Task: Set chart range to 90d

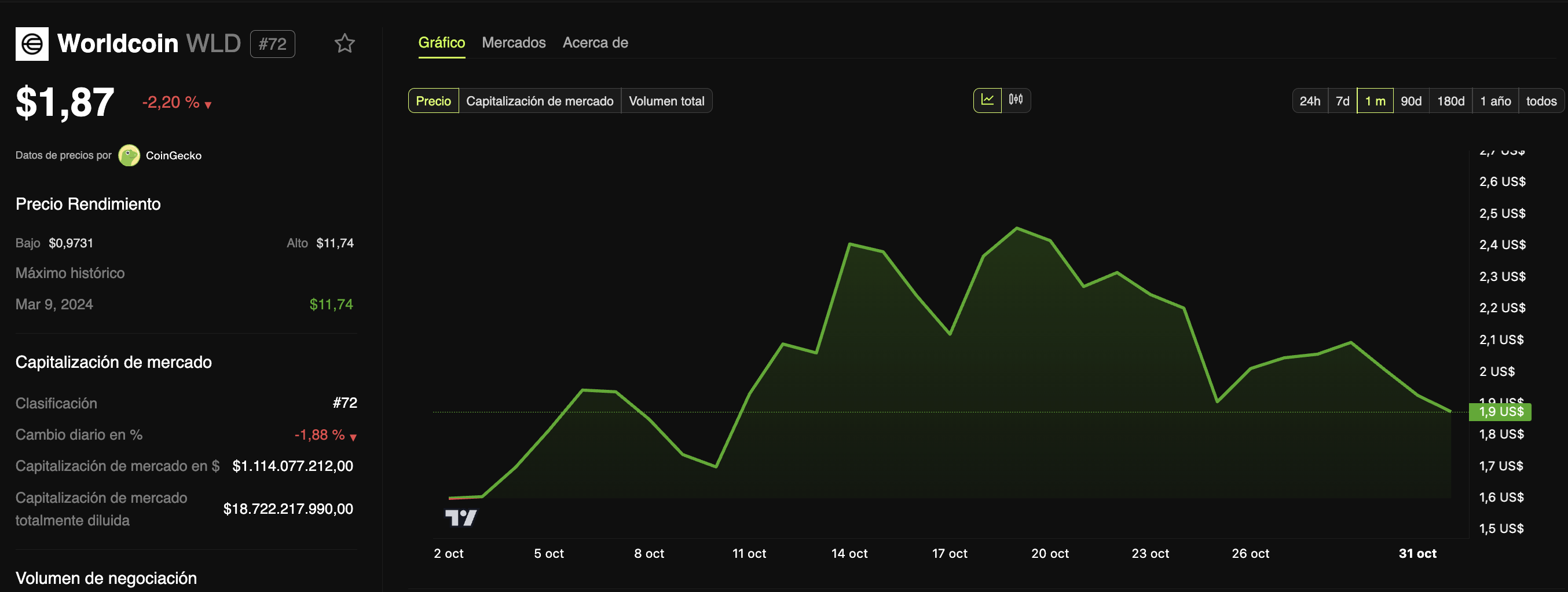Action: coord(1411,101)
